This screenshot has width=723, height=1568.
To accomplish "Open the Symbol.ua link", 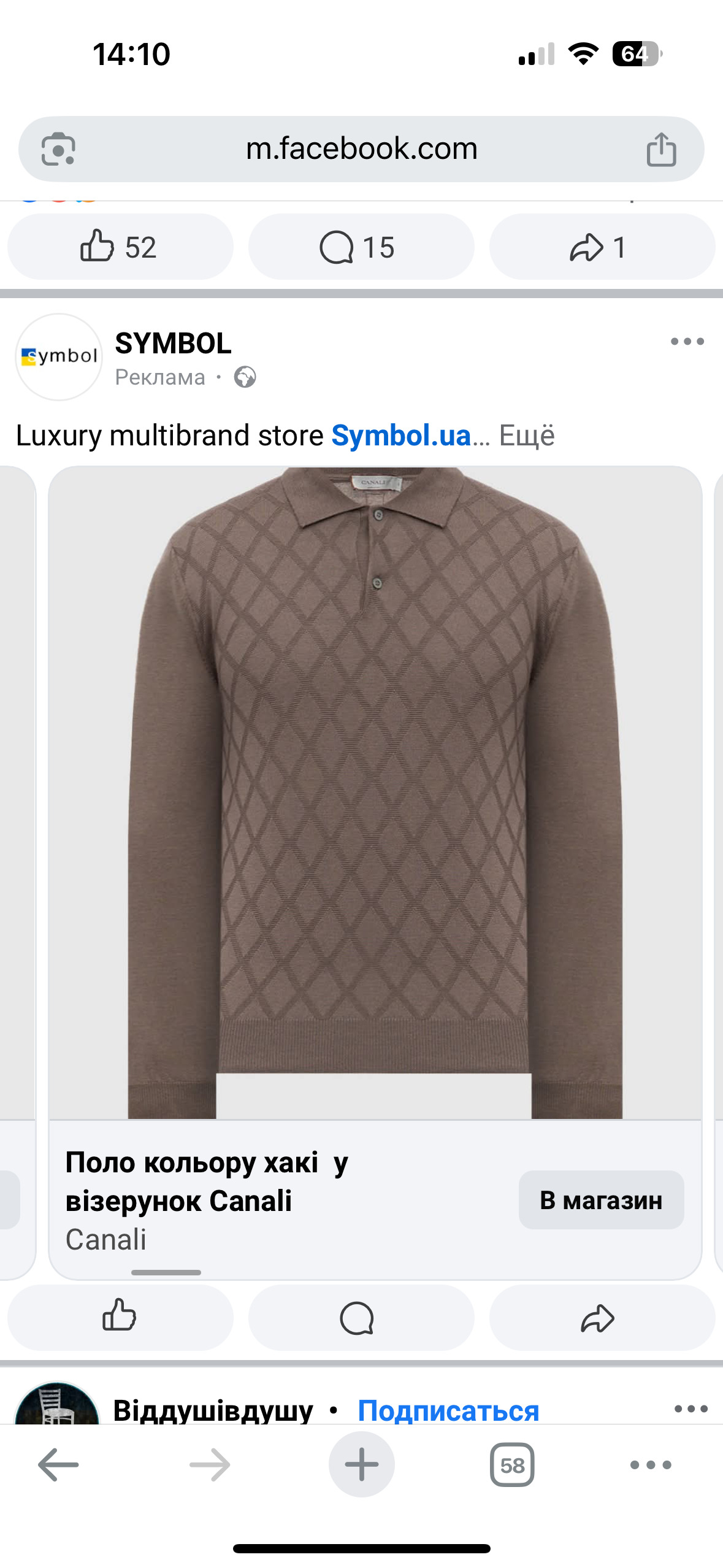I will (401, 436).
